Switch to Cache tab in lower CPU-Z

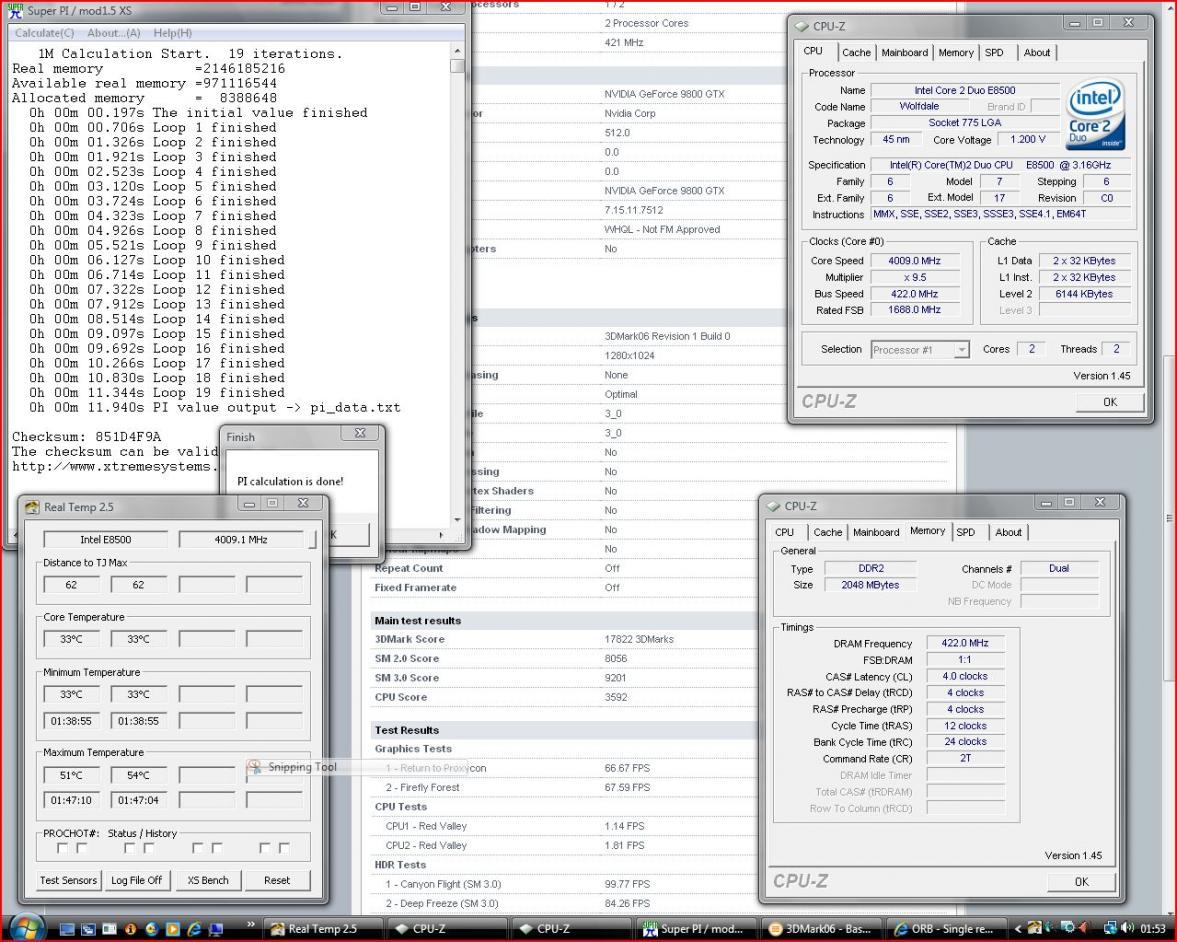click(x=827, y=532)
